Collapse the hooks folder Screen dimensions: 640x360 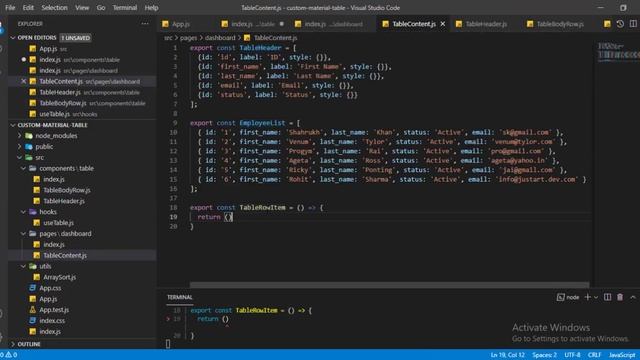click(x=23, y=212)
